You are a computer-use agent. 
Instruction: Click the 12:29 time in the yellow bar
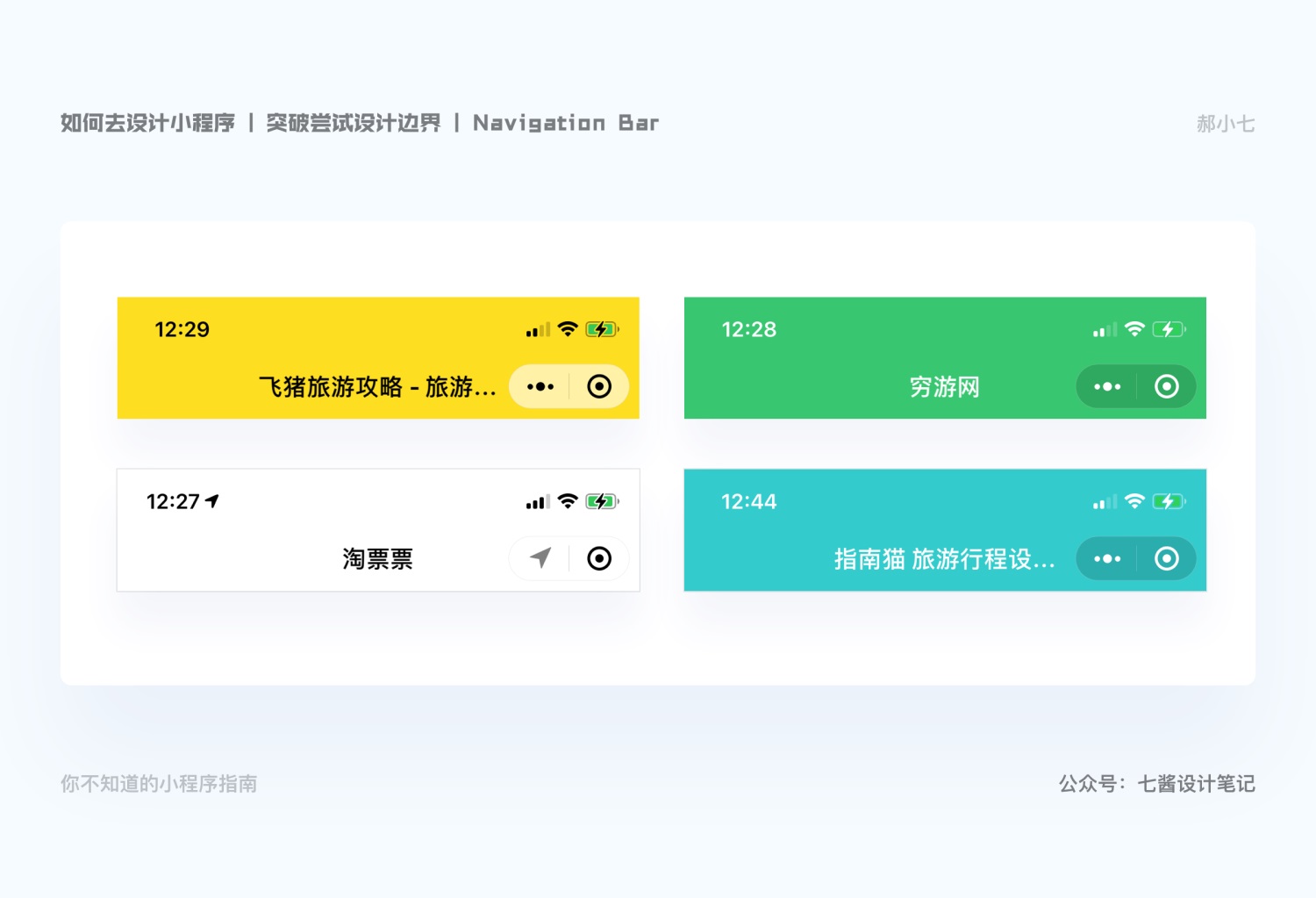[x=182, y=329]
